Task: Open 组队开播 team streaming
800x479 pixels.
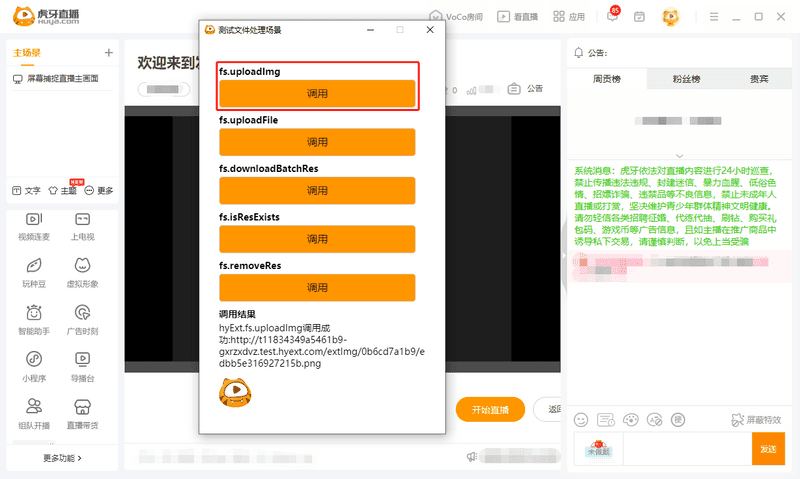Action: pyautogui.click(x=34, y=414)
